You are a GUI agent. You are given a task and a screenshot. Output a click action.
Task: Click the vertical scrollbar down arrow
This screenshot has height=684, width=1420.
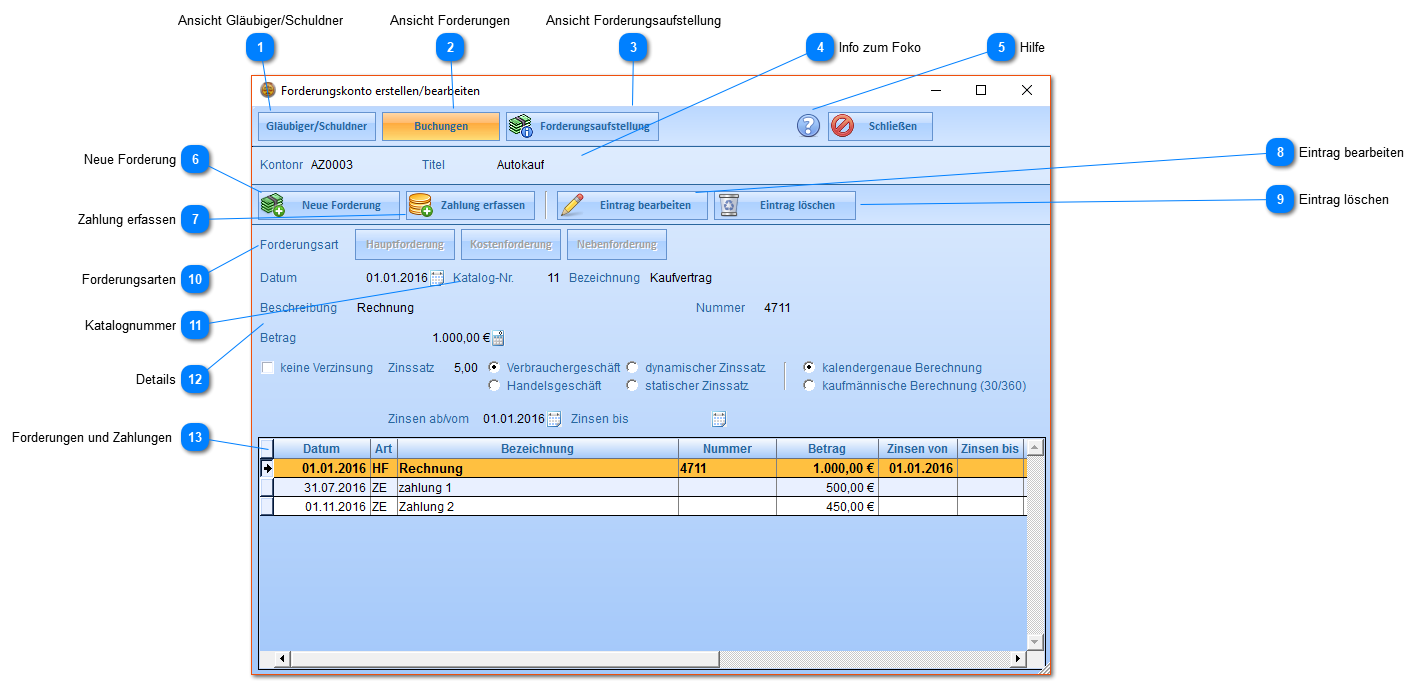click(x=1035, y=641)
